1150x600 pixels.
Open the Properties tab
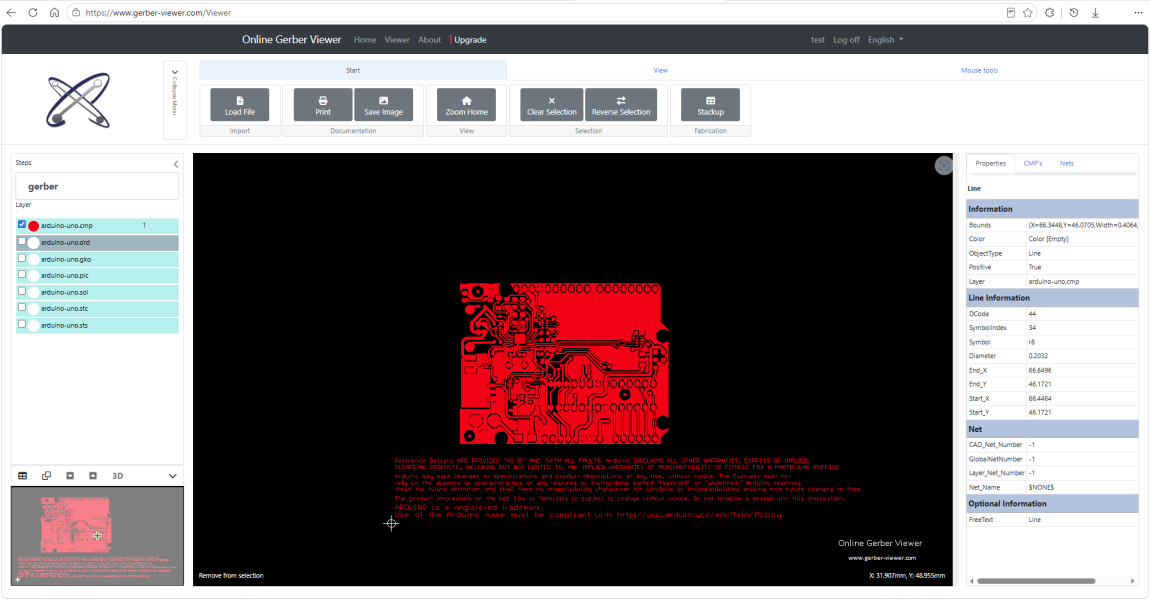pos(990,164)
